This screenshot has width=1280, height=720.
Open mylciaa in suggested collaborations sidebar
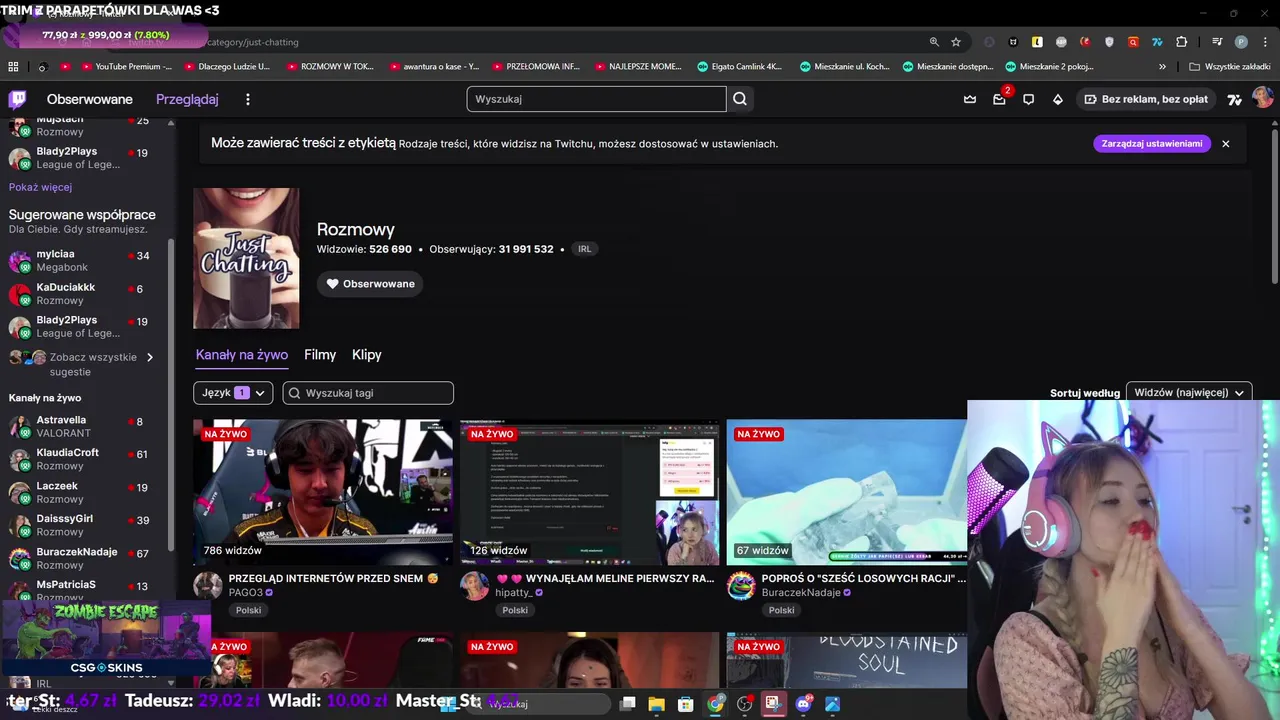(88, 261)
